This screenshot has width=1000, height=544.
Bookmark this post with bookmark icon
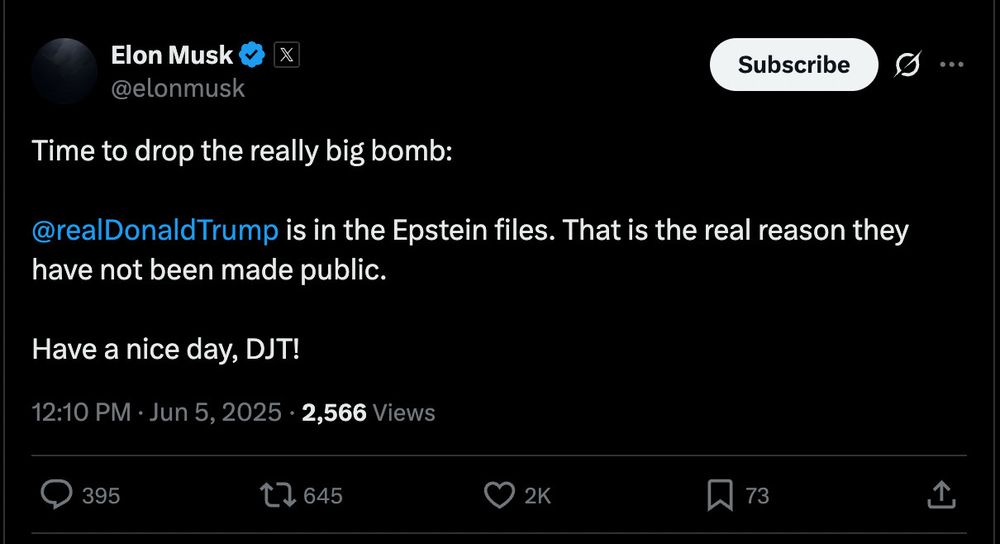point(720,495)
